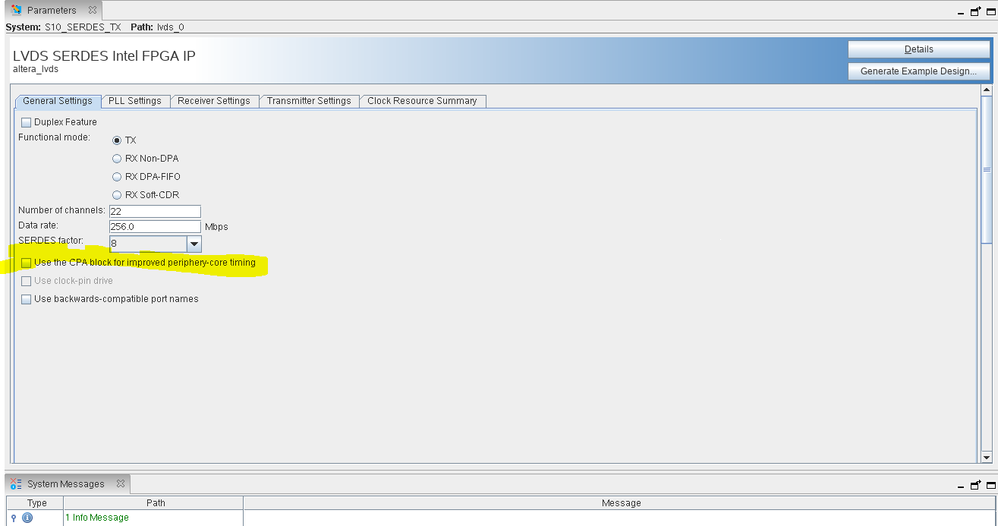
Task: Minimize the System Messages panel
Action: click(x=961, y=487)
